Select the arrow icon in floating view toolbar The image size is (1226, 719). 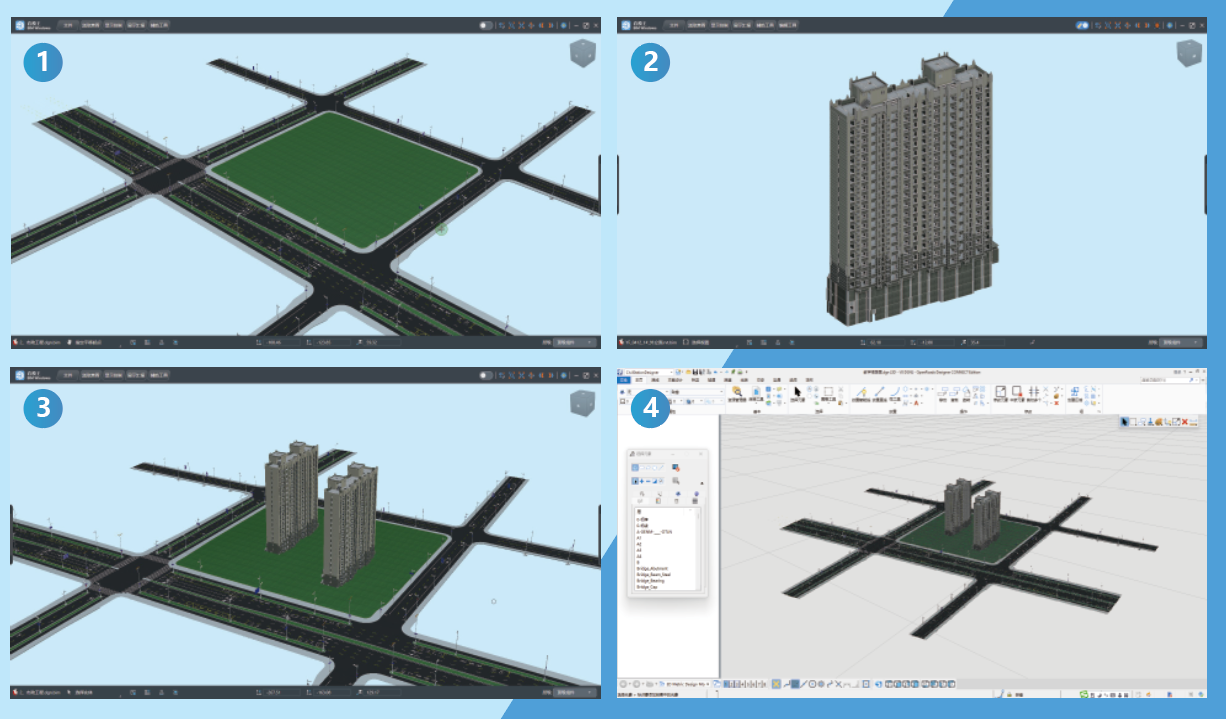tap(1125, 422)
